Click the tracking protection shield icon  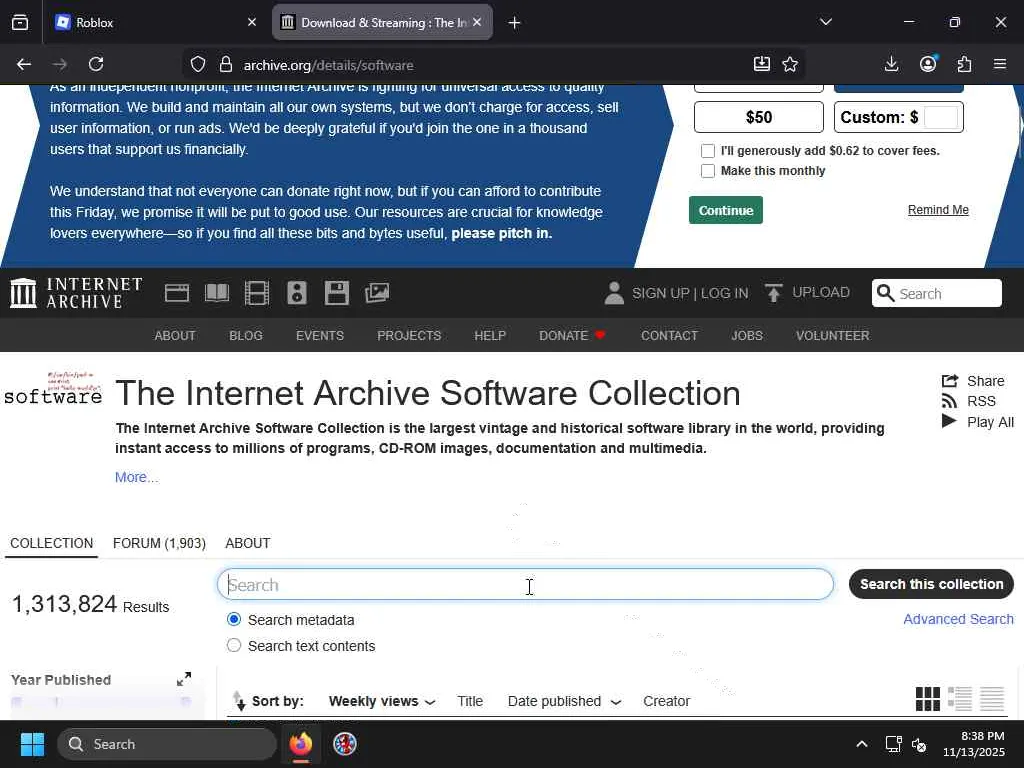[198, 64]
